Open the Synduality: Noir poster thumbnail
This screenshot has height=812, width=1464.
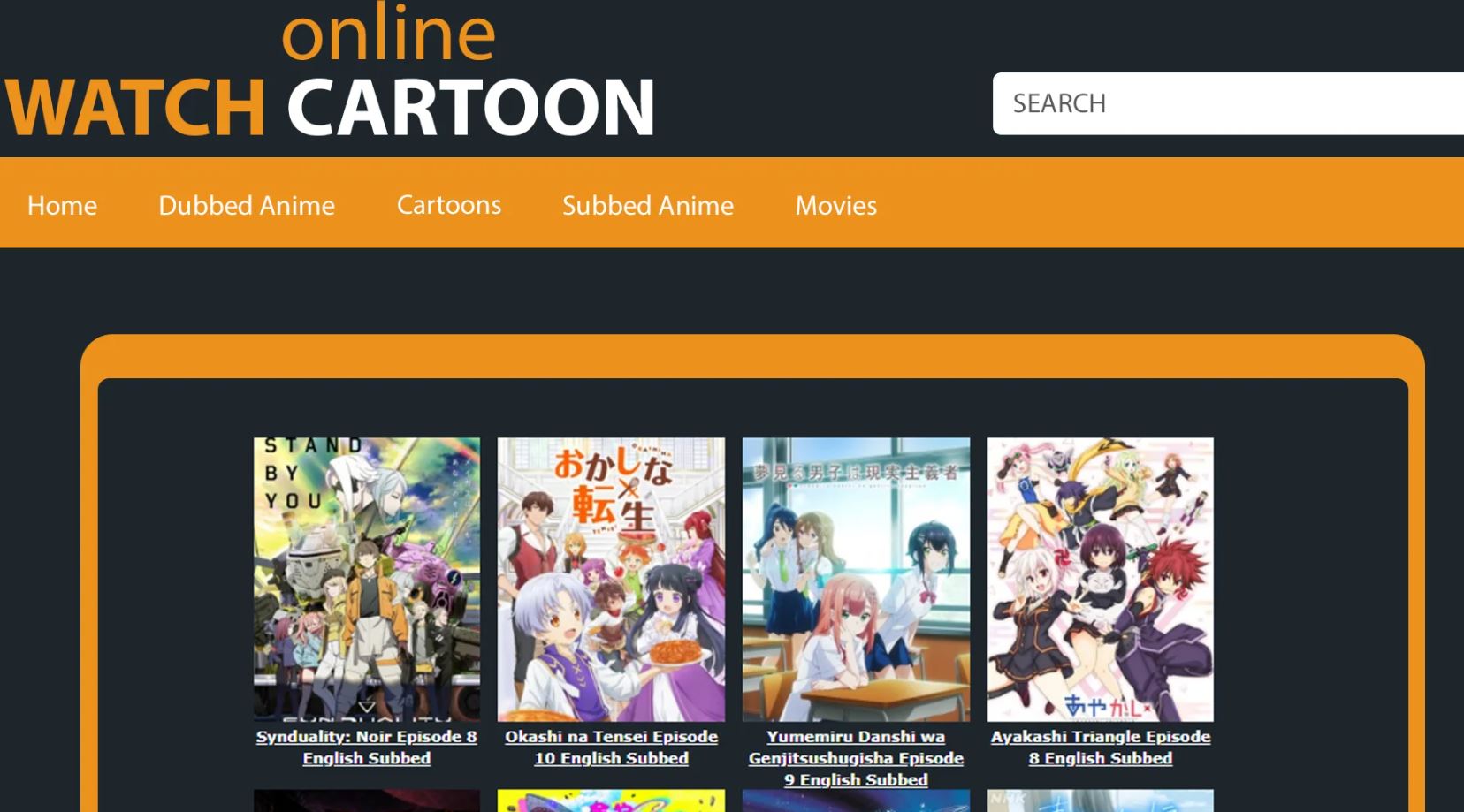click(x=367, y=579)
